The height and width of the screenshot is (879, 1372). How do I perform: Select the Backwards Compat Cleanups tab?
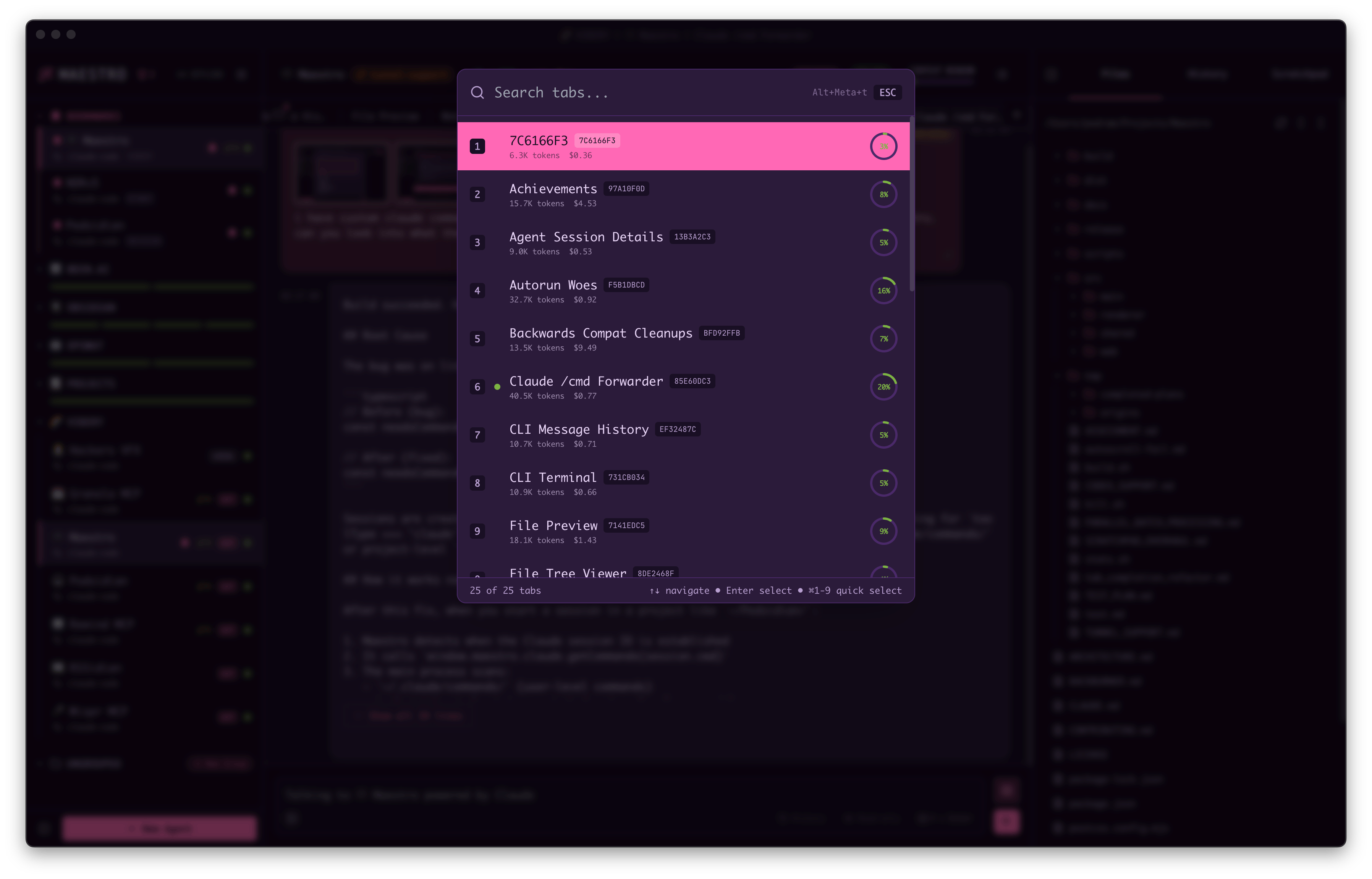pyautogui.click(x=683, y=339)
